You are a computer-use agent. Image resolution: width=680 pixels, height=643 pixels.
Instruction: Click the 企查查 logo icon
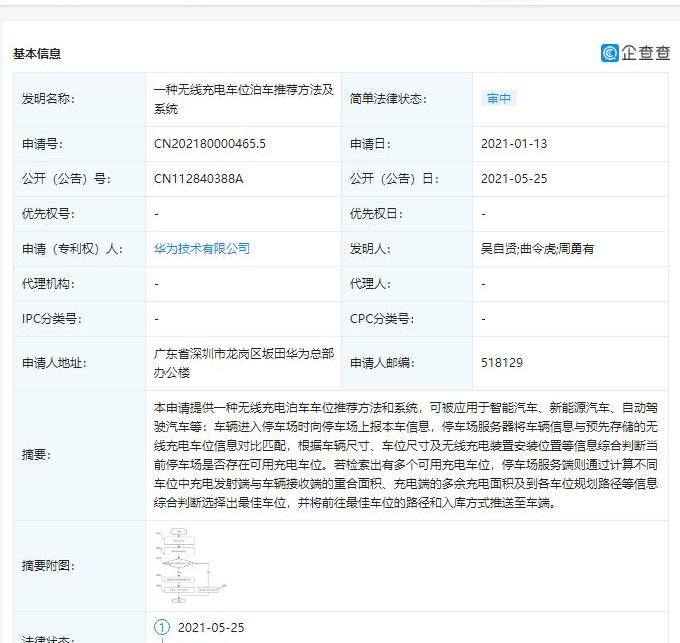point(609,53)
